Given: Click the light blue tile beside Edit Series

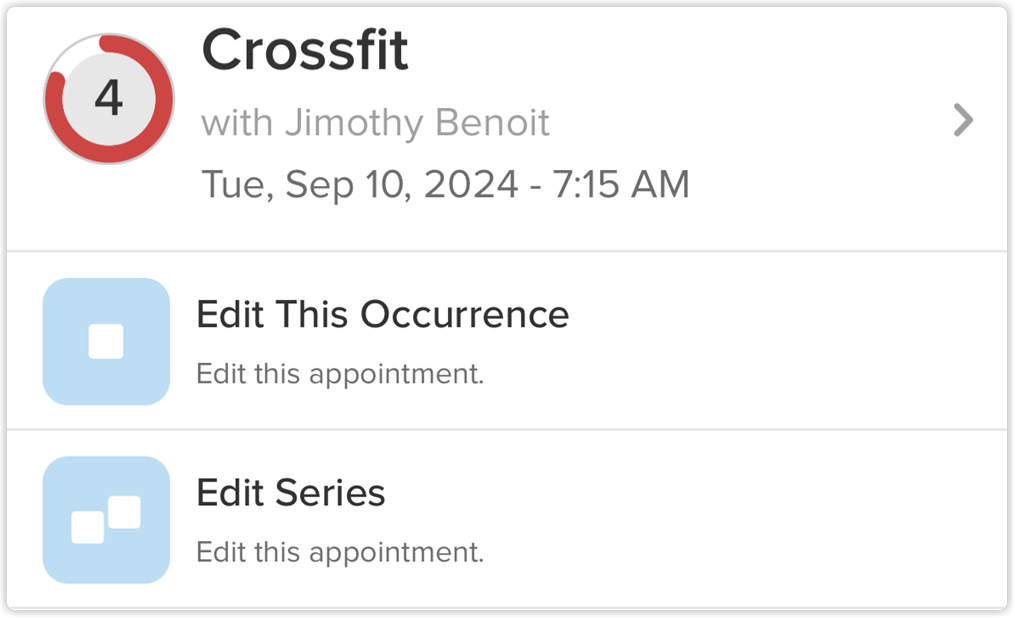Looking at the screenshot, I should [x=106, y=520].
